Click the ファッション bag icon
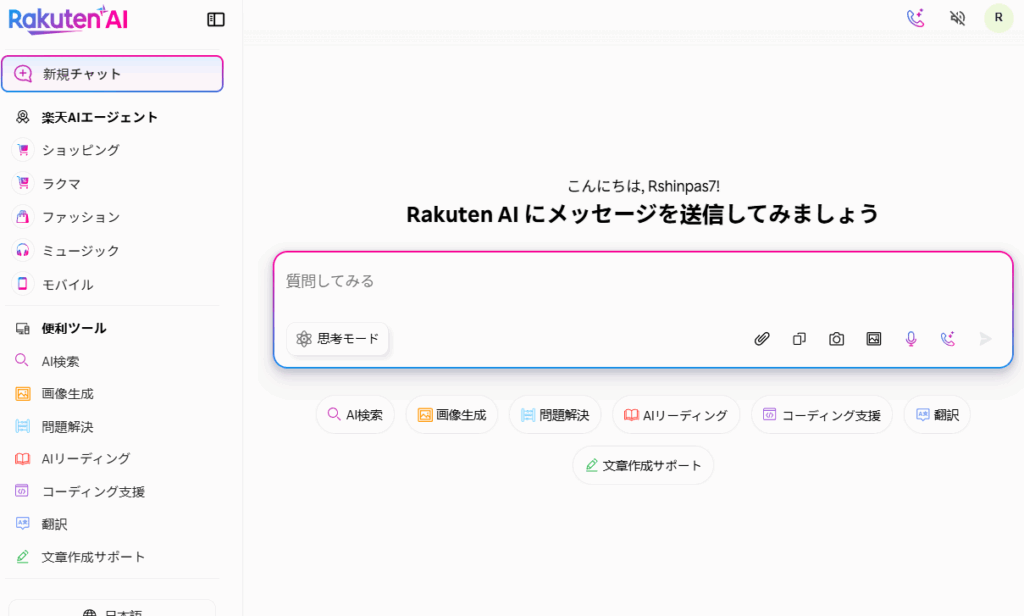 pyautogui.click(x=23, y=217)
